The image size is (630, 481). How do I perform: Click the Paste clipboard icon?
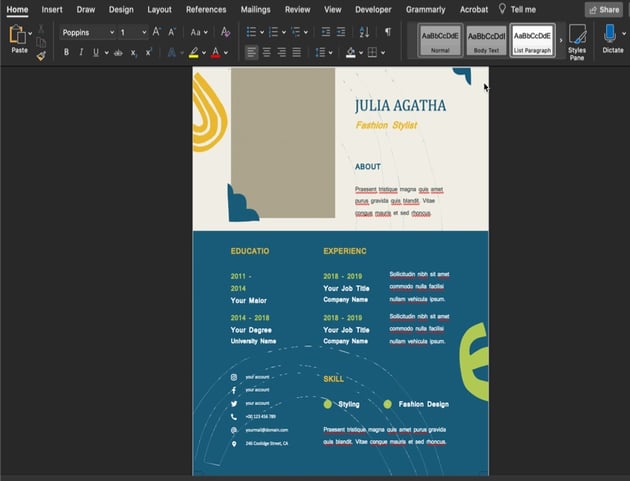(x=17, y=34)
